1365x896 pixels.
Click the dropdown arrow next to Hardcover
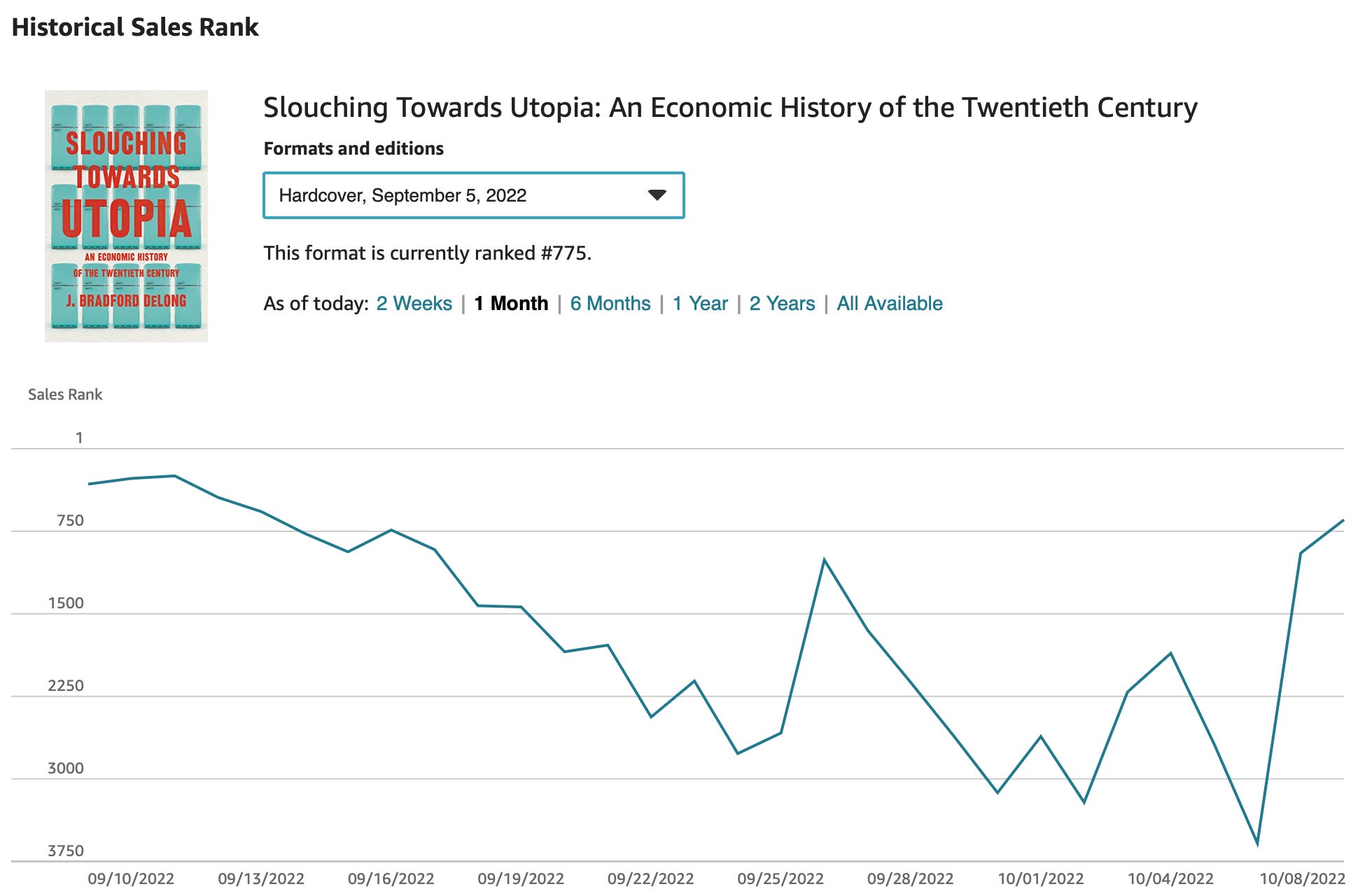(657, 195)
